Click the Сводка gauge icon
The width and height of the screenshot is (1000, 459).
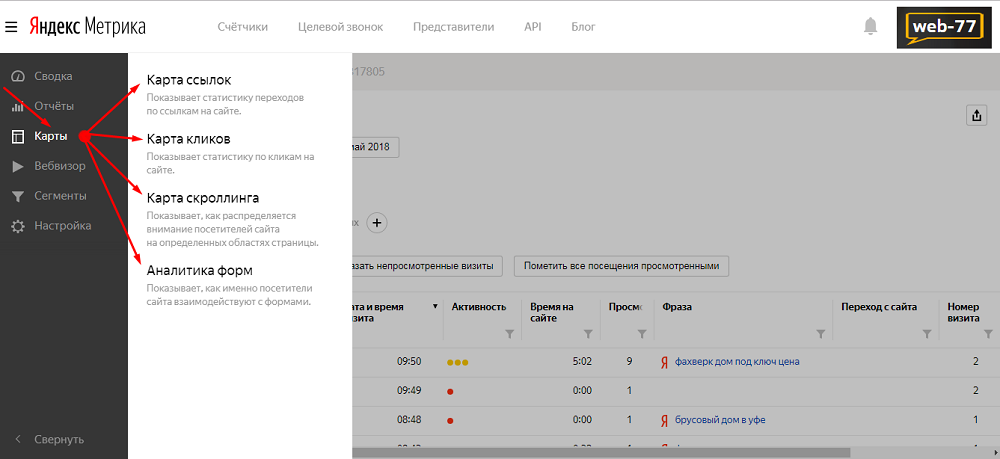tap(18, 76)
